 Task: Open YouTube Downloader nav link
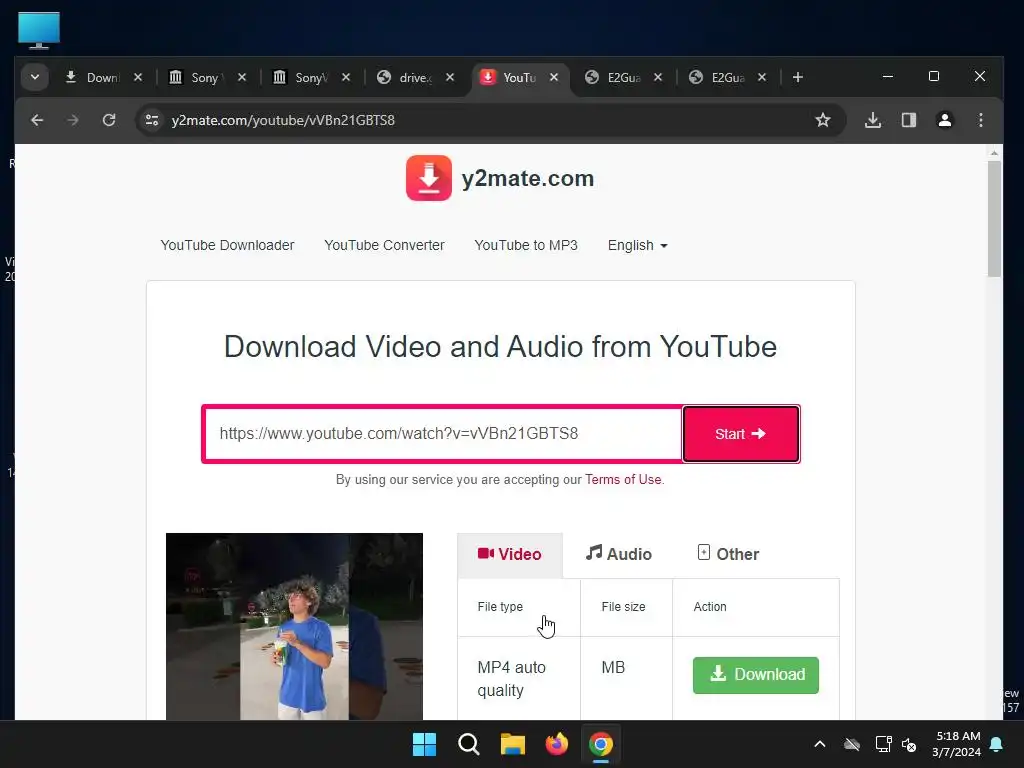point(227,246)
